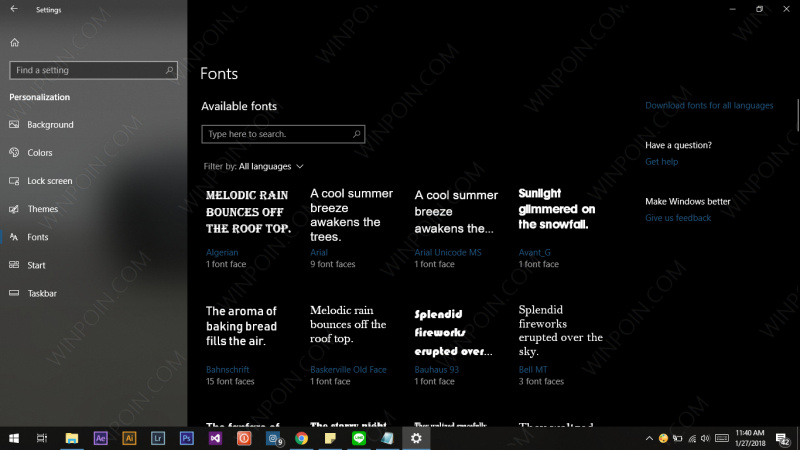The image size is (800, 450).
Task: Open the Windows Start menu button
Action: (x=14, y=438)
